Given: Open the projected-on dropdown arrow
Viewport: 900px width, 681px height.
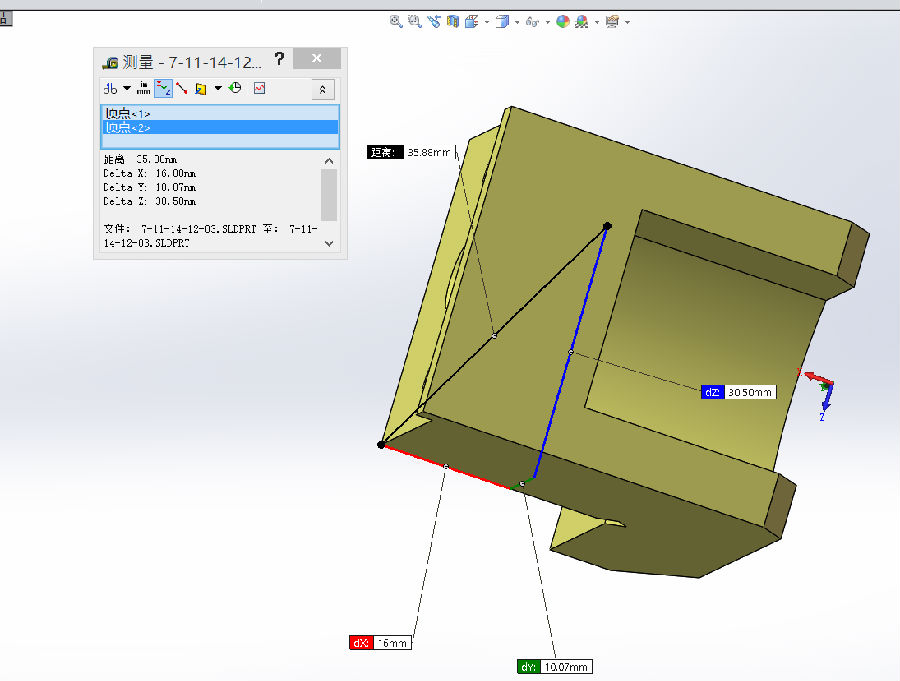Looking at the screenshot, I should (x=217, y=88).
